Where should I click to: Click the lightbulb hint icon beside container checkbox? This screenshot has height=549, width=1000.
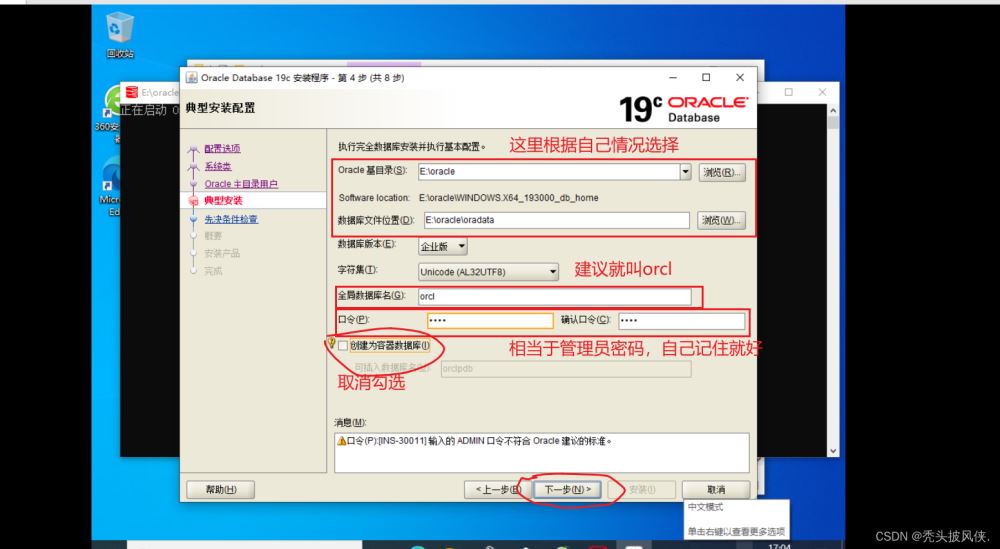pos(332,343)
